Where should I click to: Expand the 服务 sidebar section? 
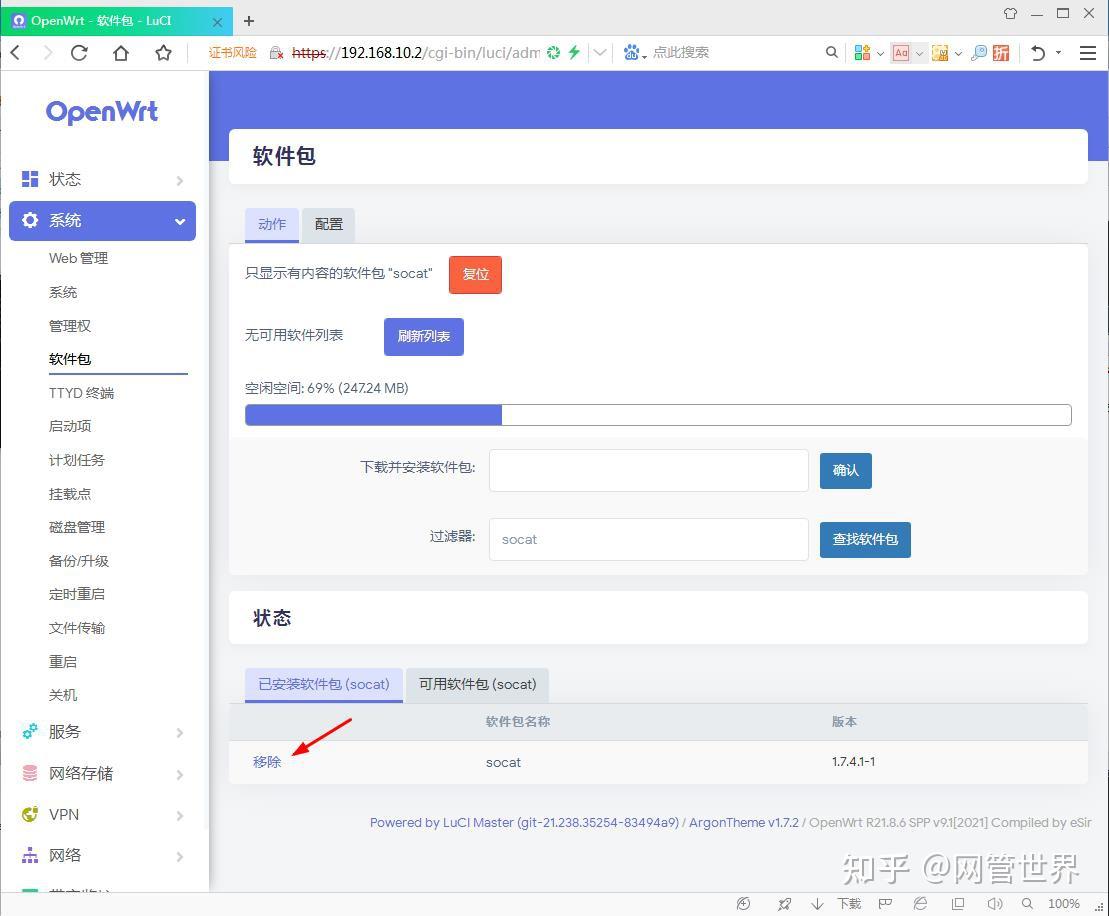[64, 731]
